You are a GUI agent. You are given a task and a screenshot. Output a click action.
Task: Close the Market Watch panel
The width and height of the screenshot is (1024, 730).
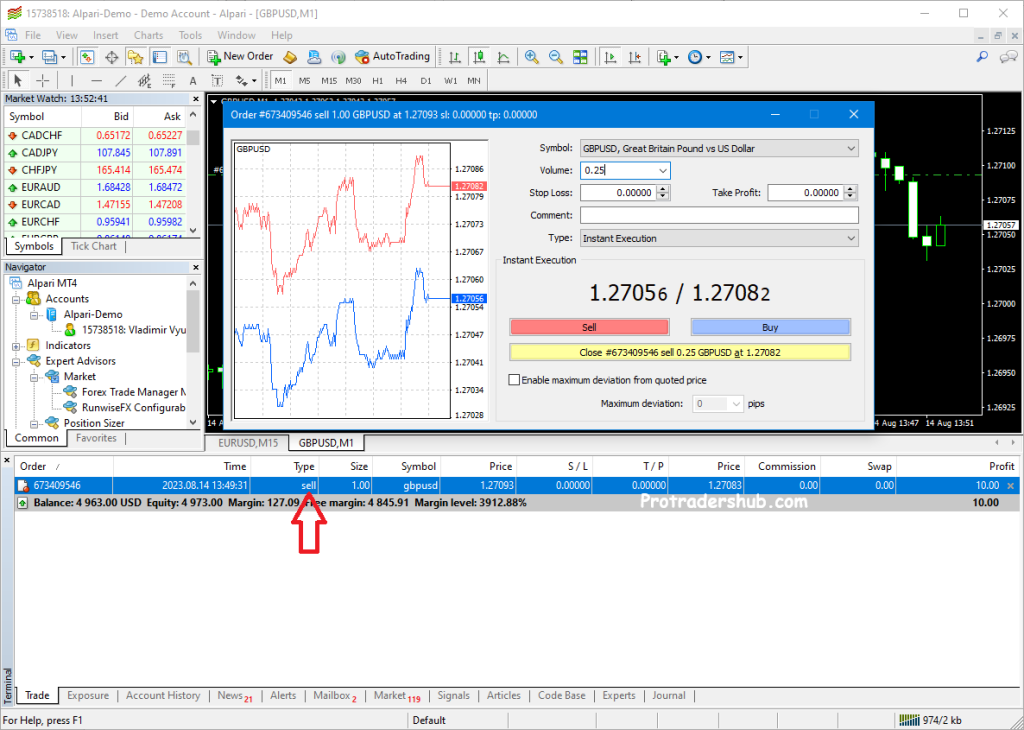194,99
